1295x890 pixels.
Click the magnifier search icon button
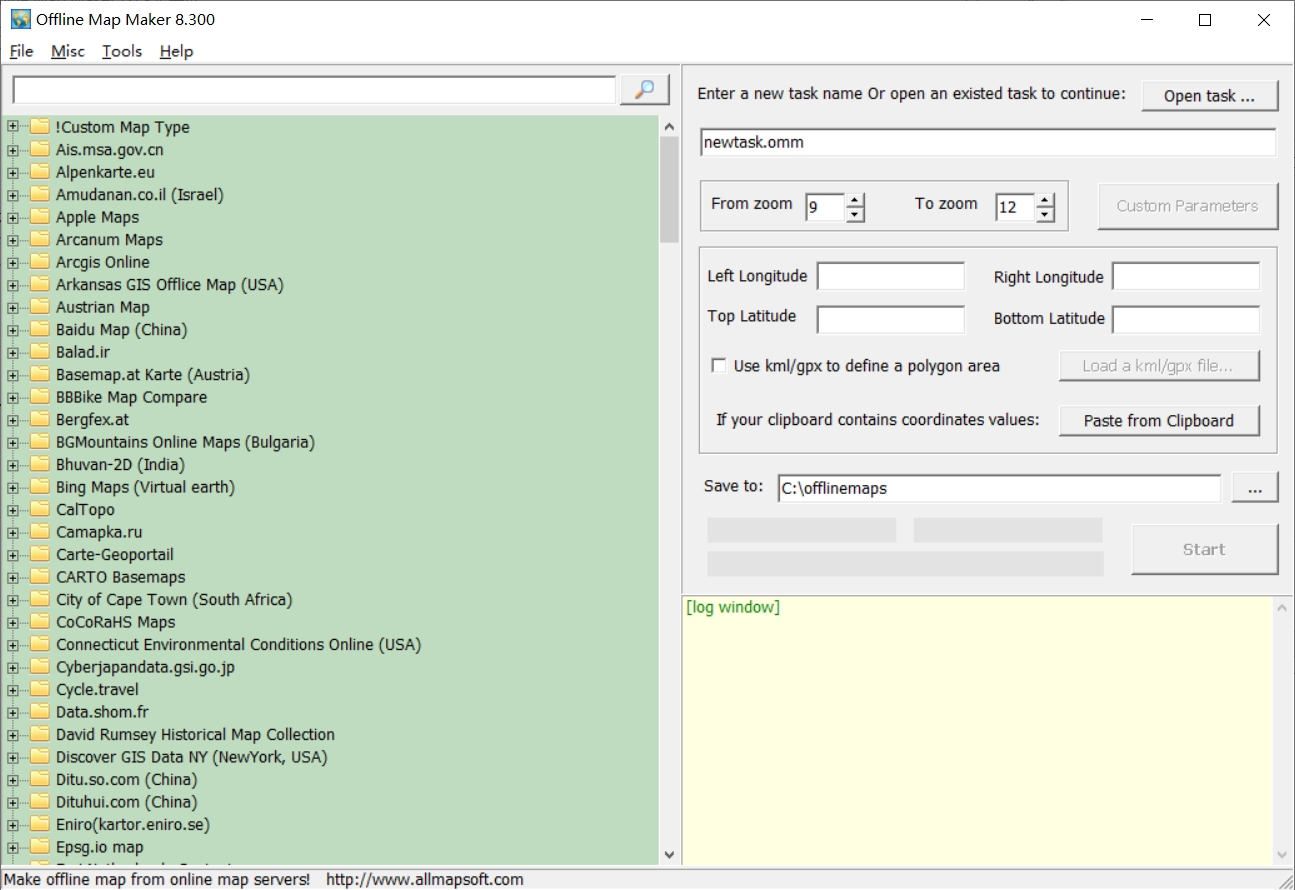click(645, 90)
